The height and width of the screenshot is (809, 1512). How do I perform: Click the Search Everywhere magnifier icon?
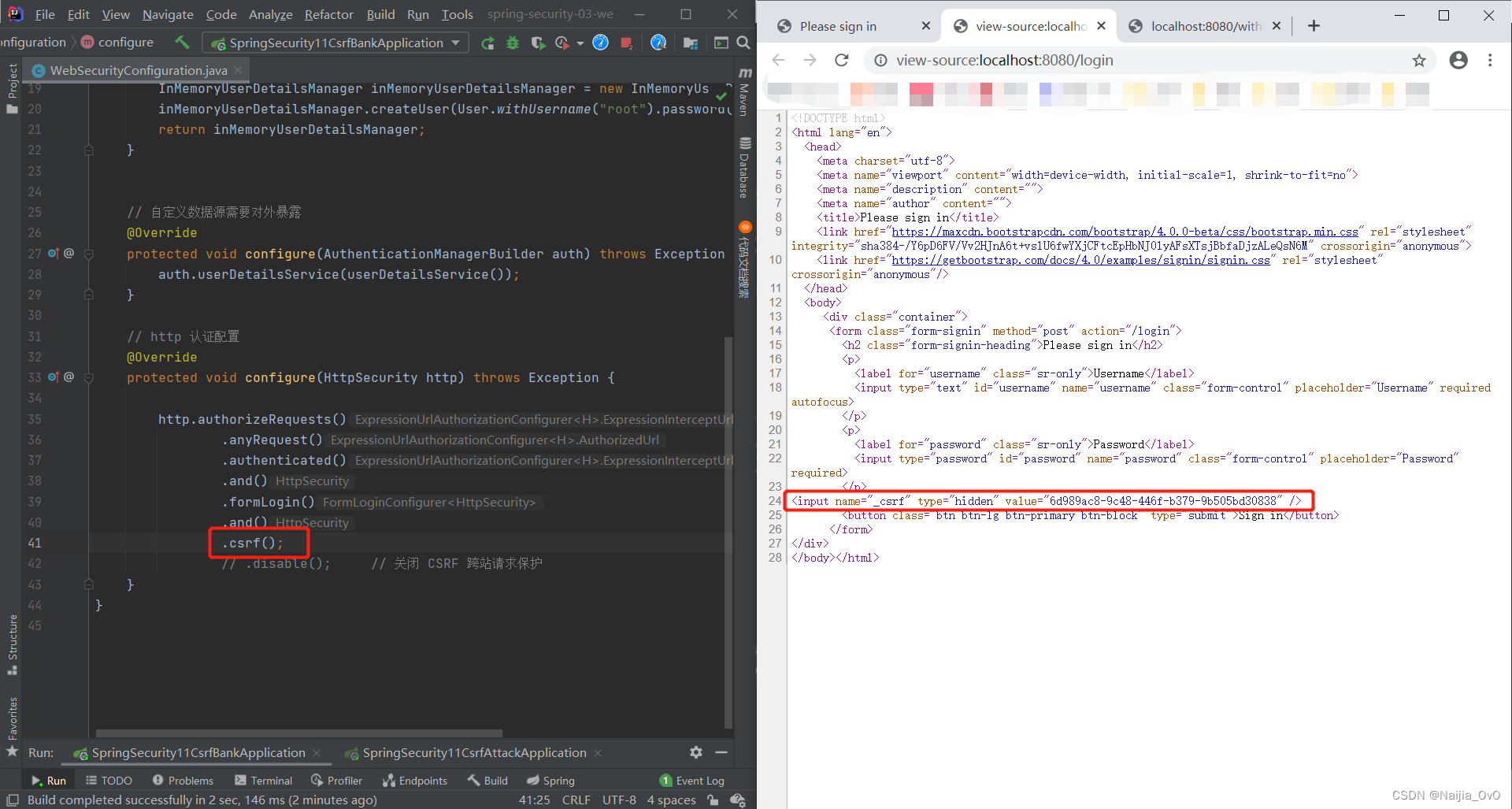[x=743, y=43]
